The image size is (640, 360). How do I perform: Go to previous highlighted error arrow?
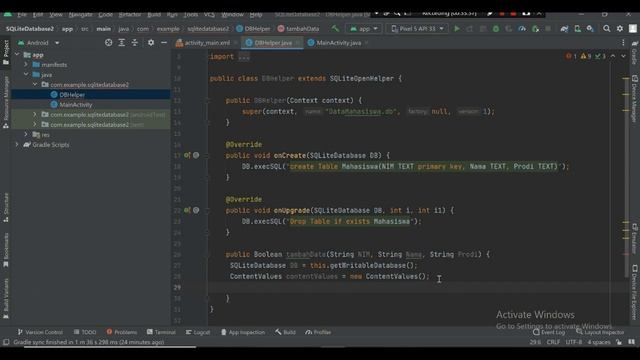[613, 56]
